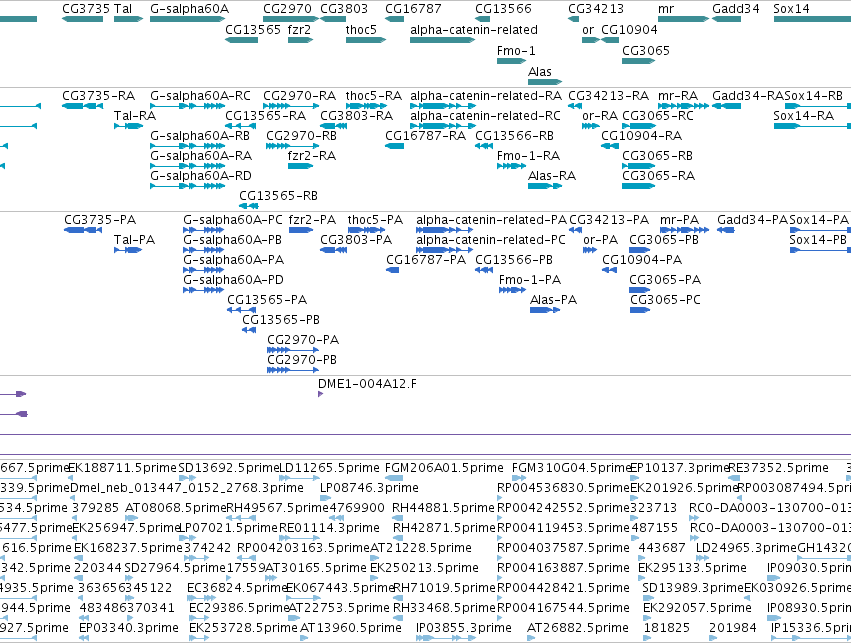
Task: Select the CG3065 gene label
Action: (x=646, y=50)
